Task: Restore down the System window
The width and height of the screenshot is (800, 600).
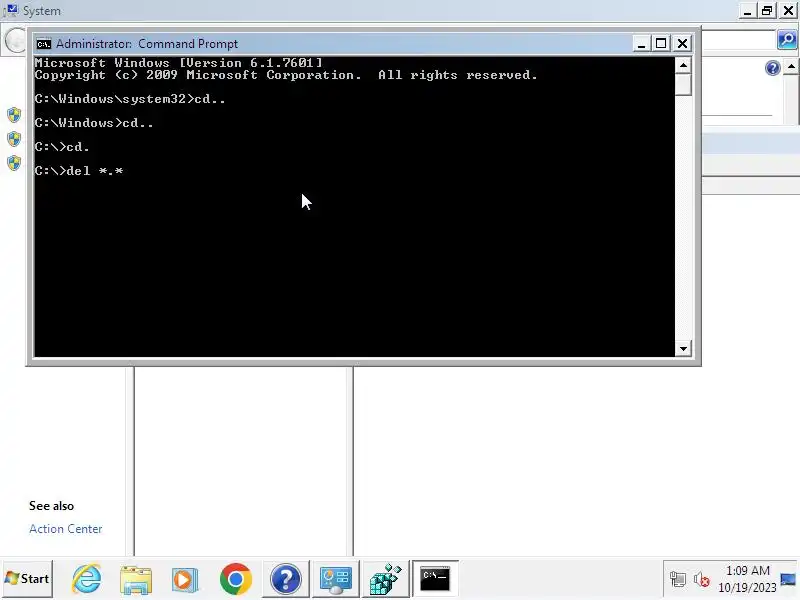Action: [767, 11]
